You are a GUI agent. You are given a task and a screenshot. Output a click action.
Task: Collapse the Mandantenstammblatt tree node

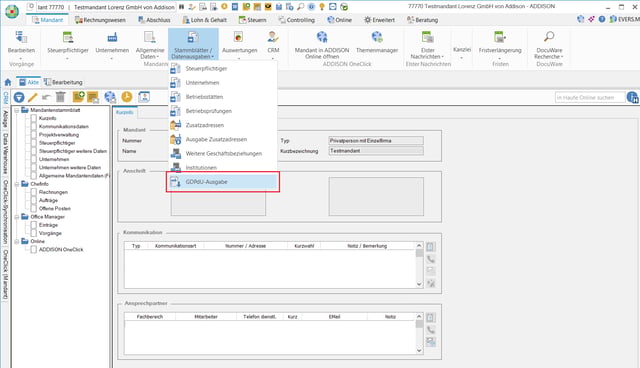coord(17,110)
